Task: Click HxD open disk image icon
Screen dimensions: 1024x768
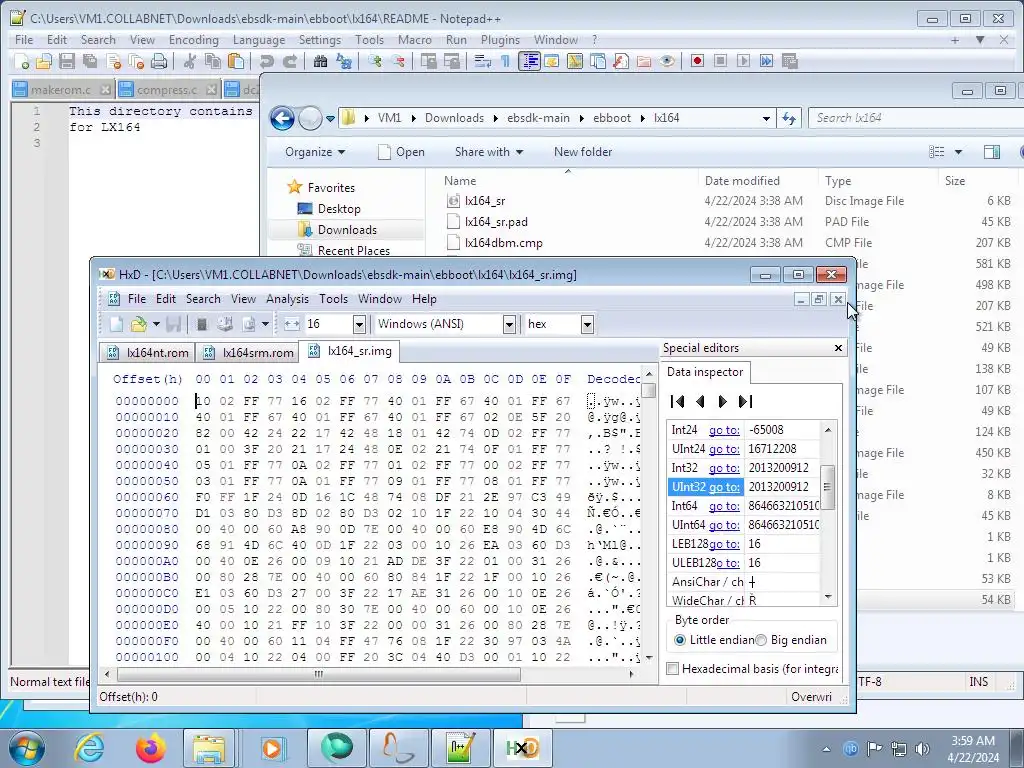Action: coord(249,324)
